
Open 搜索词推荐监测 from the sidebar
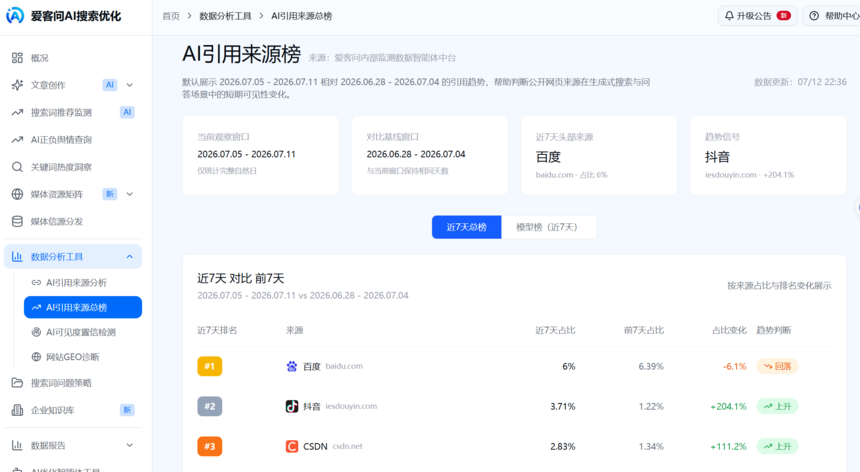click(72, 112)
